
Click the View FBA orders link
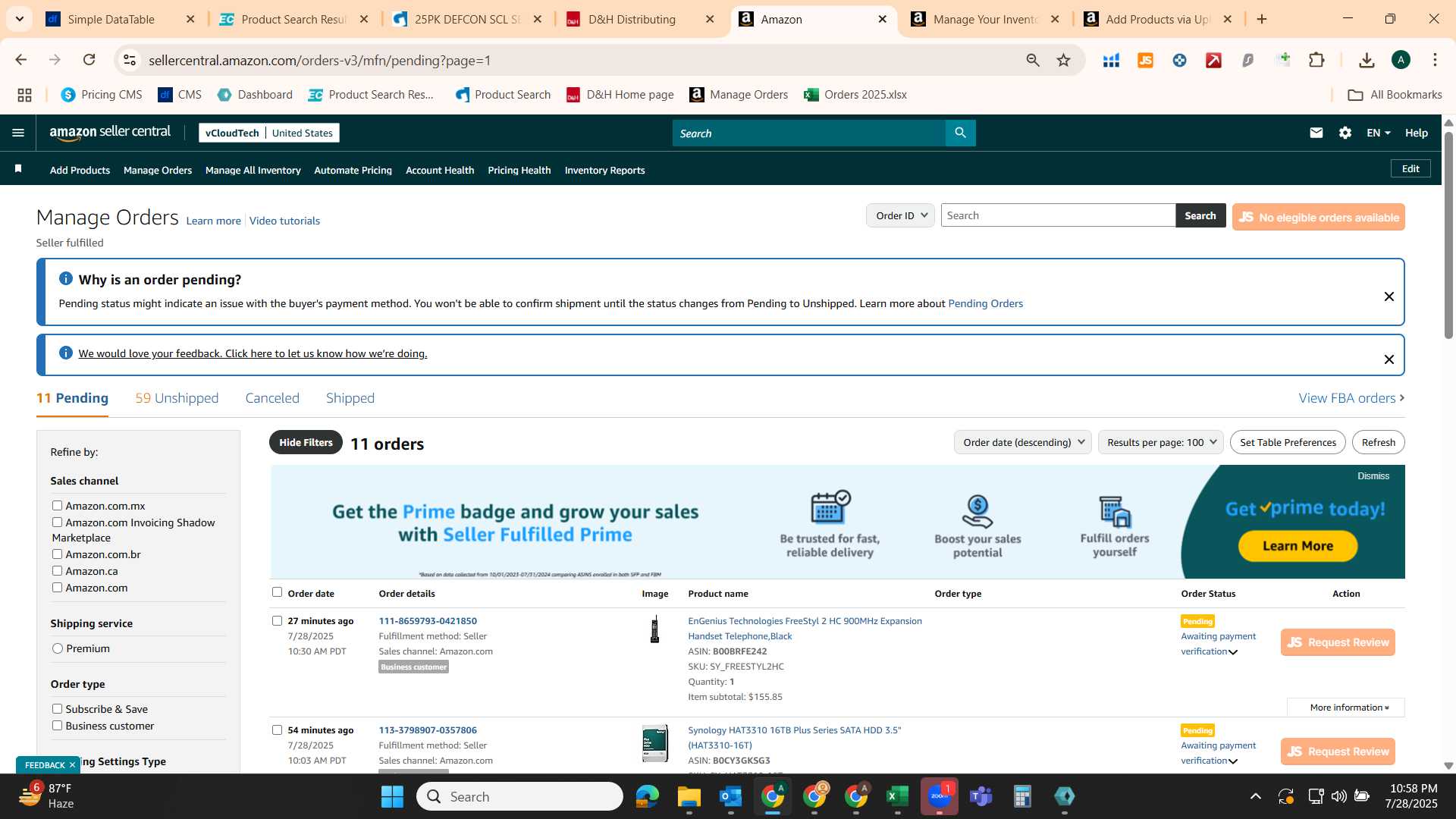point(1351,398)
